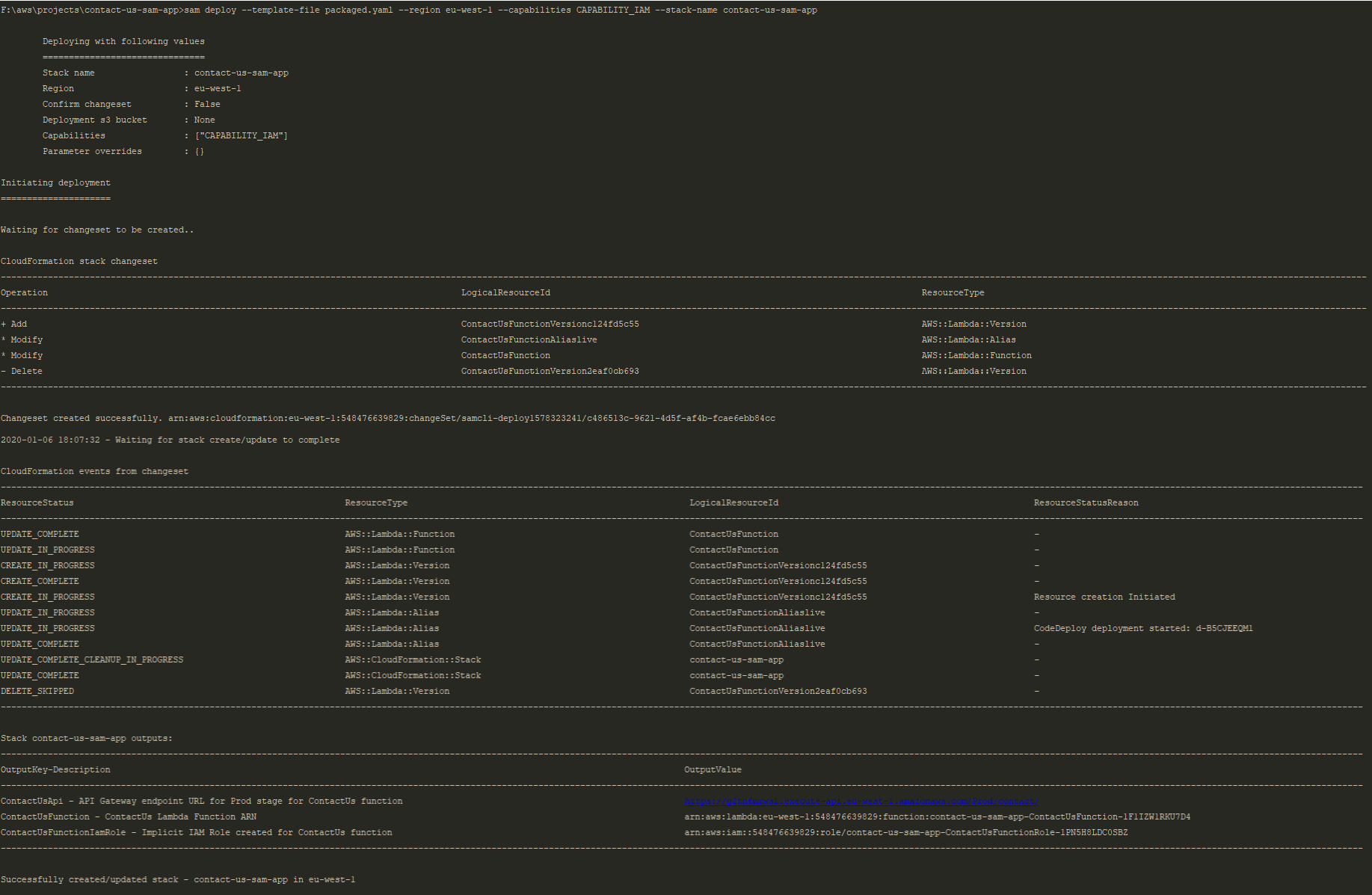Click the Deployment s3 bucket value 'None'
This screenshot has width=1372, height=895.
pyautogui.click(x=205, y=120)
